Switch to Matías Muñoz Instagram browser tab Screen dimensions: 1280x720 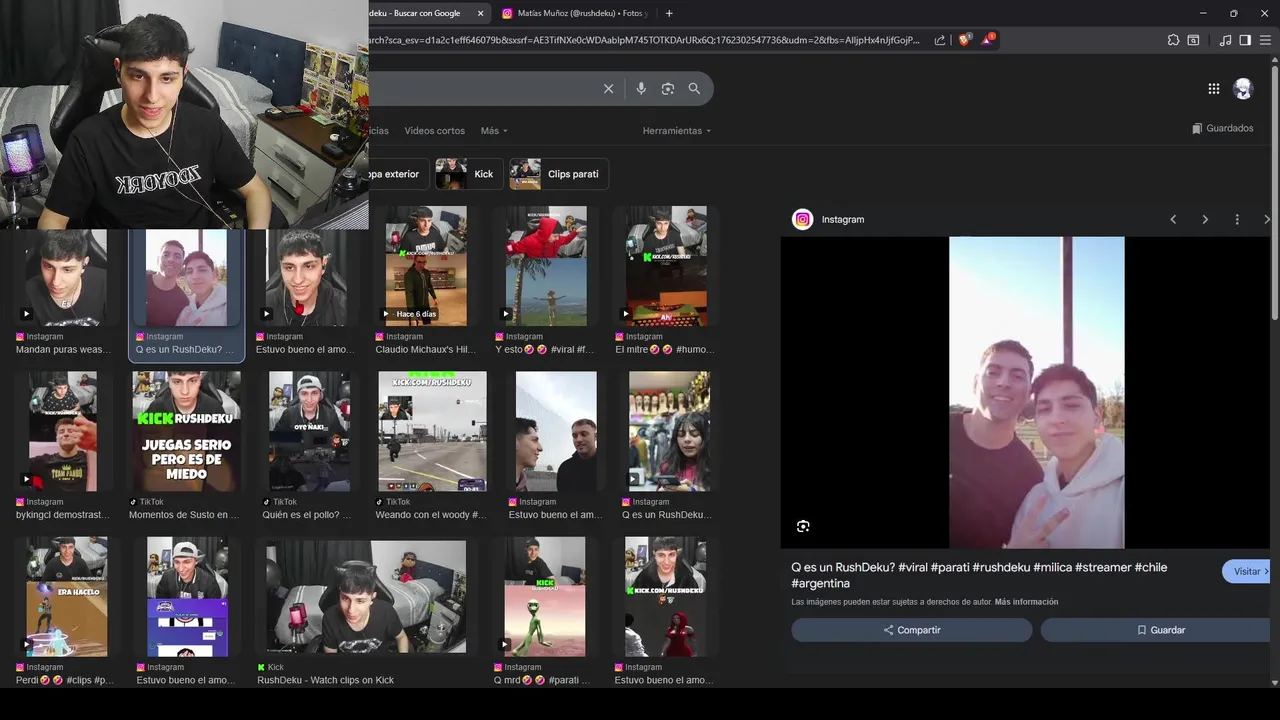point(574,13)
